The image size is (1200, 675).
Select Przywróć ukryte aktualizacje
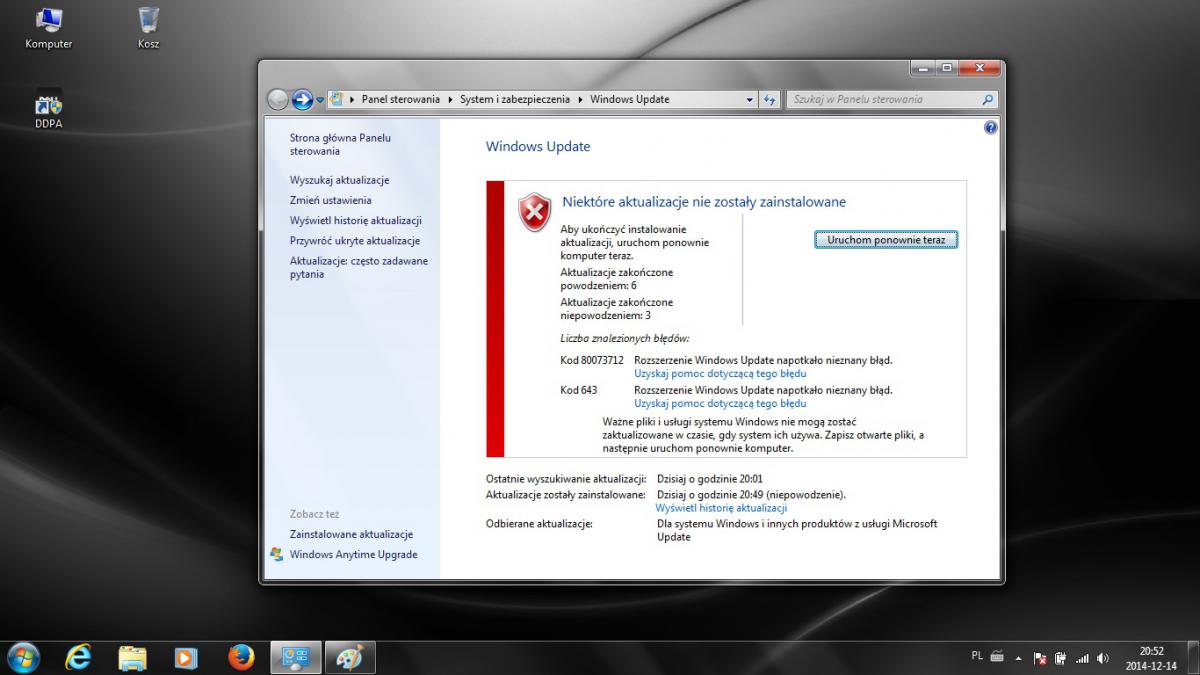pyautogui.click(x=354, y=241)
